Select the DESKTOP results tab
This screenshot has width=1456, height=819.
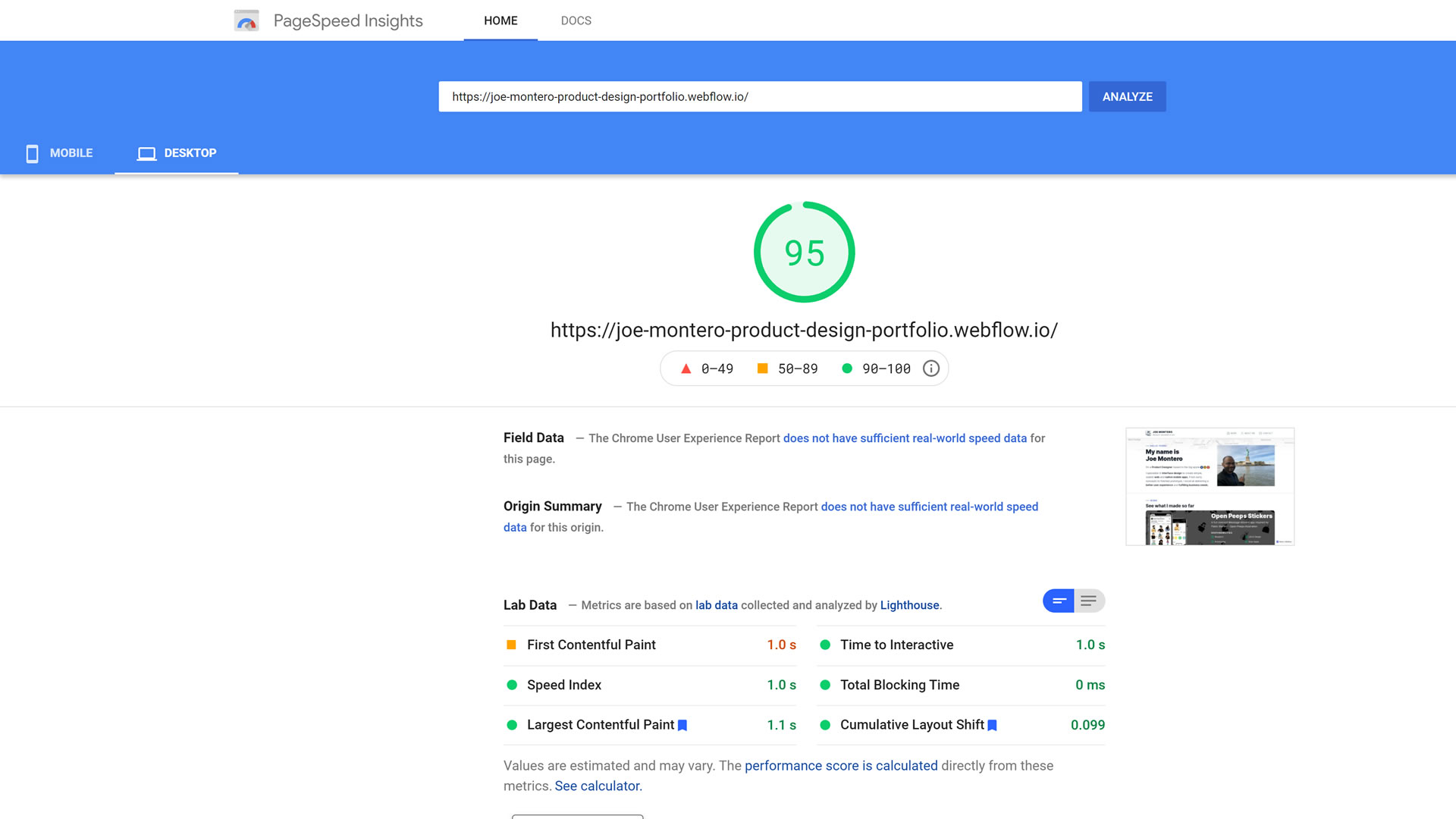177,153
